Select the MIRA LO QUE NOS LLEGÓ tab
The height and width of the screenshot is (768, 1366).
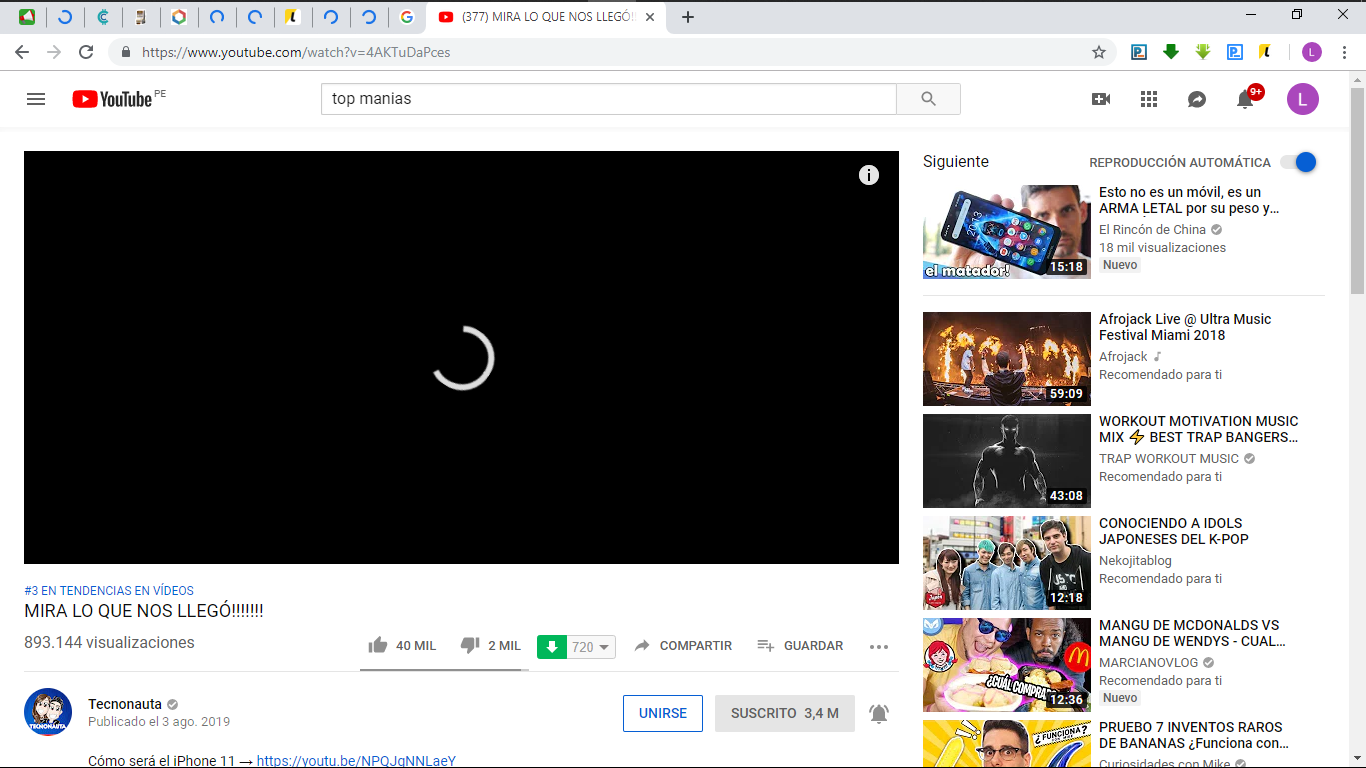point(547,17)
